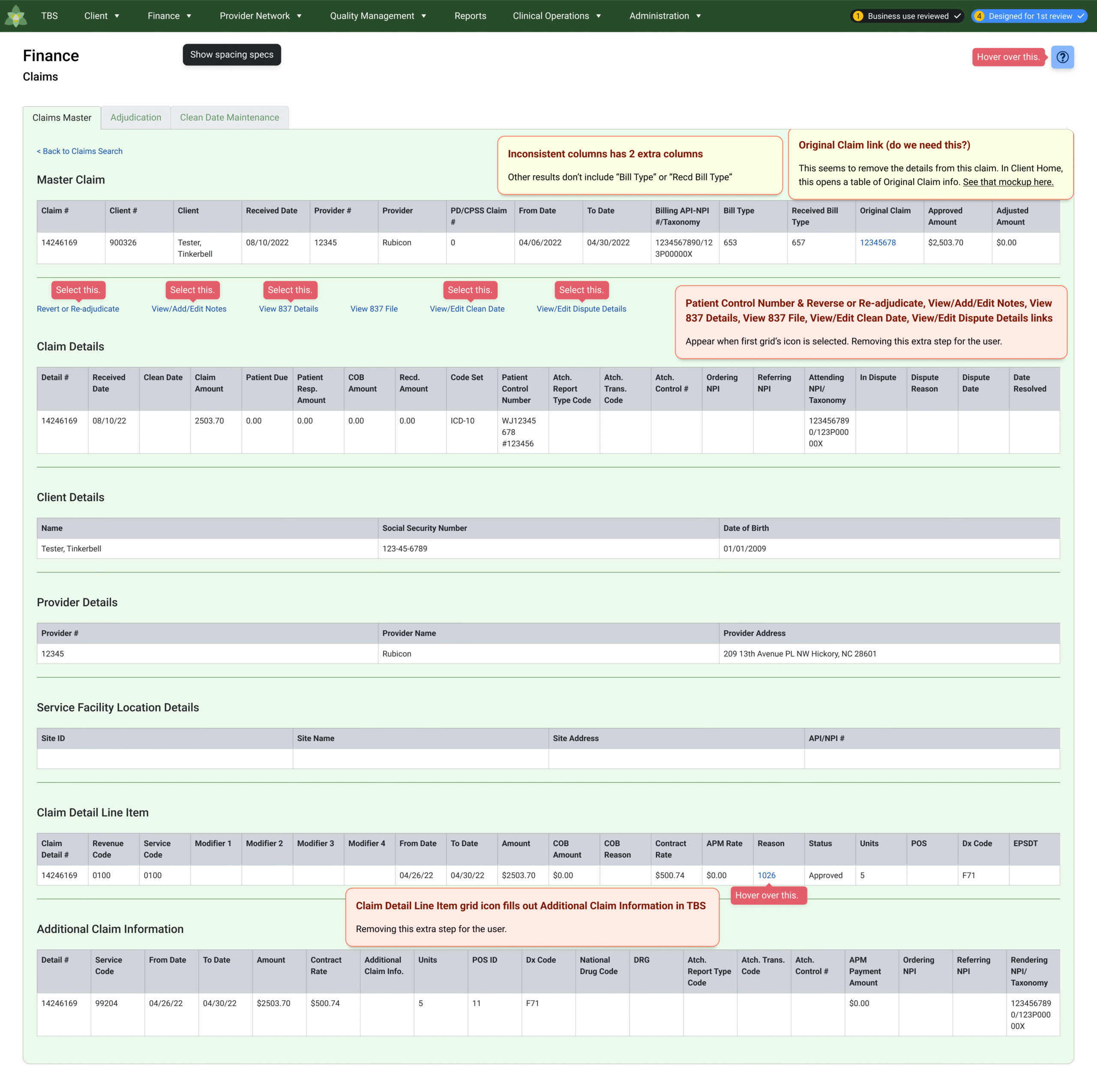Viewport: 1097px width, 1092px height.
Task: Click the Approved status cell
Action: [x=830, y=875]
